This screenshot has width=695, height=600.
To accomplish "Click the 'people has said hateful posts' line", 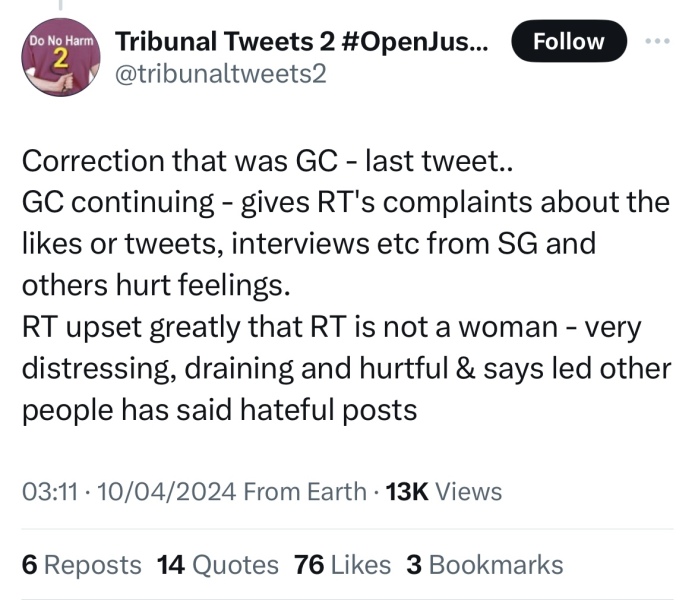I will coord(219,410).
